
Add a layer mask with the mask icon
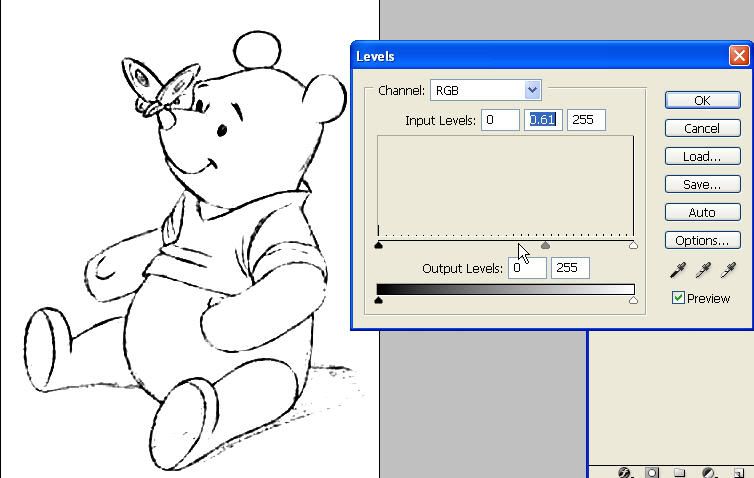652,473
